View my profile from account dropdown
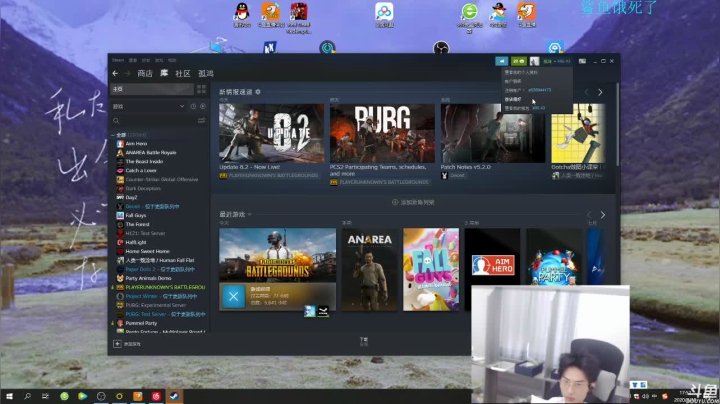Image resolution: width=720 pixels, height=404 pixels. tap(521, 73)
